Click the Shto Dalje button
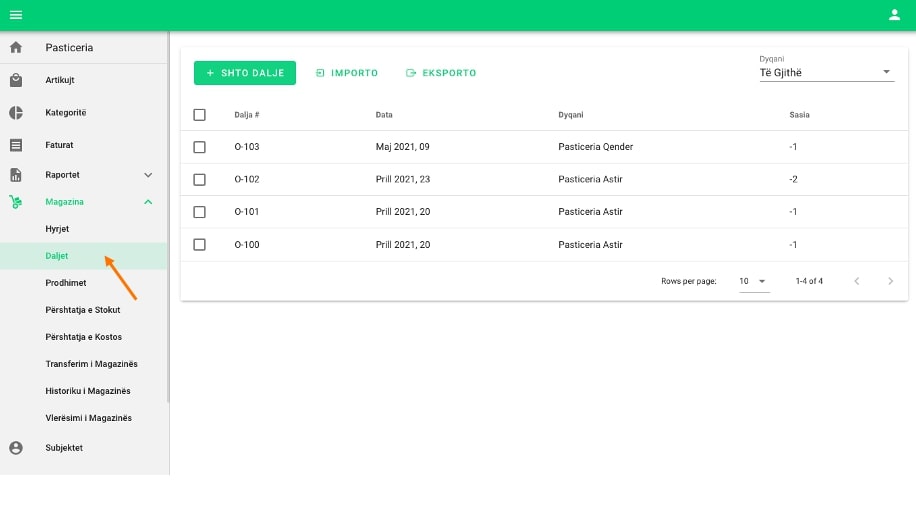 (245, 73)
